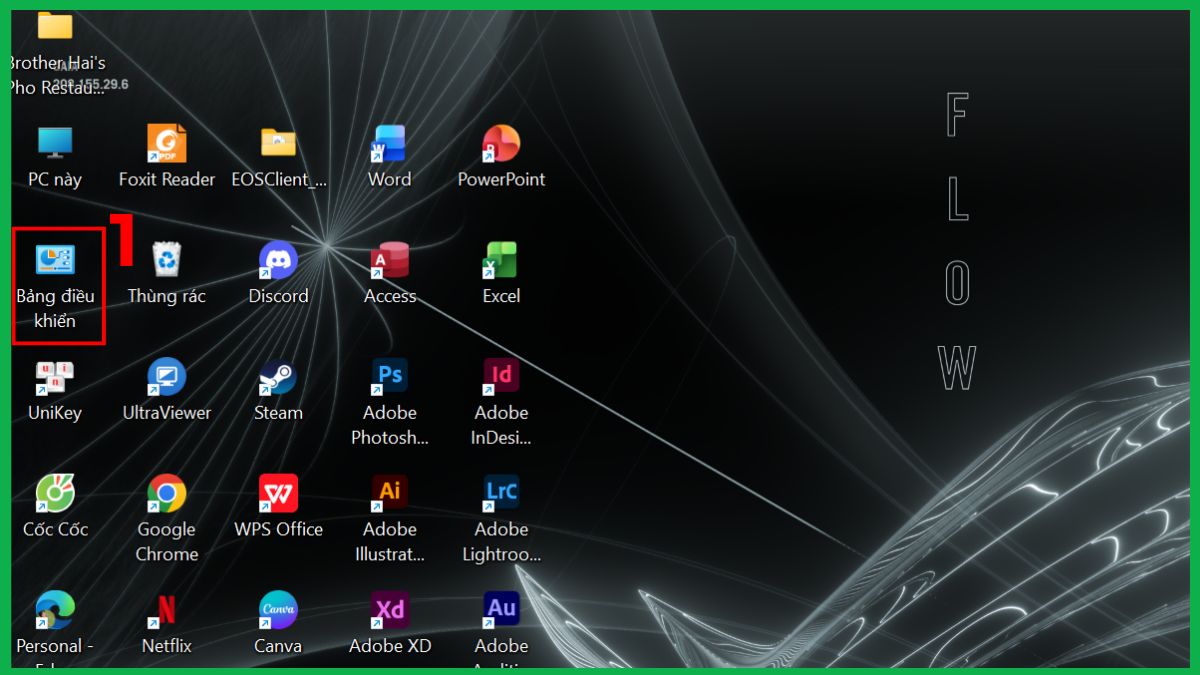Select the Adobe InDesign shortcut
Viewport: 1200px width, 675px height.
click(x=501, y=378)
